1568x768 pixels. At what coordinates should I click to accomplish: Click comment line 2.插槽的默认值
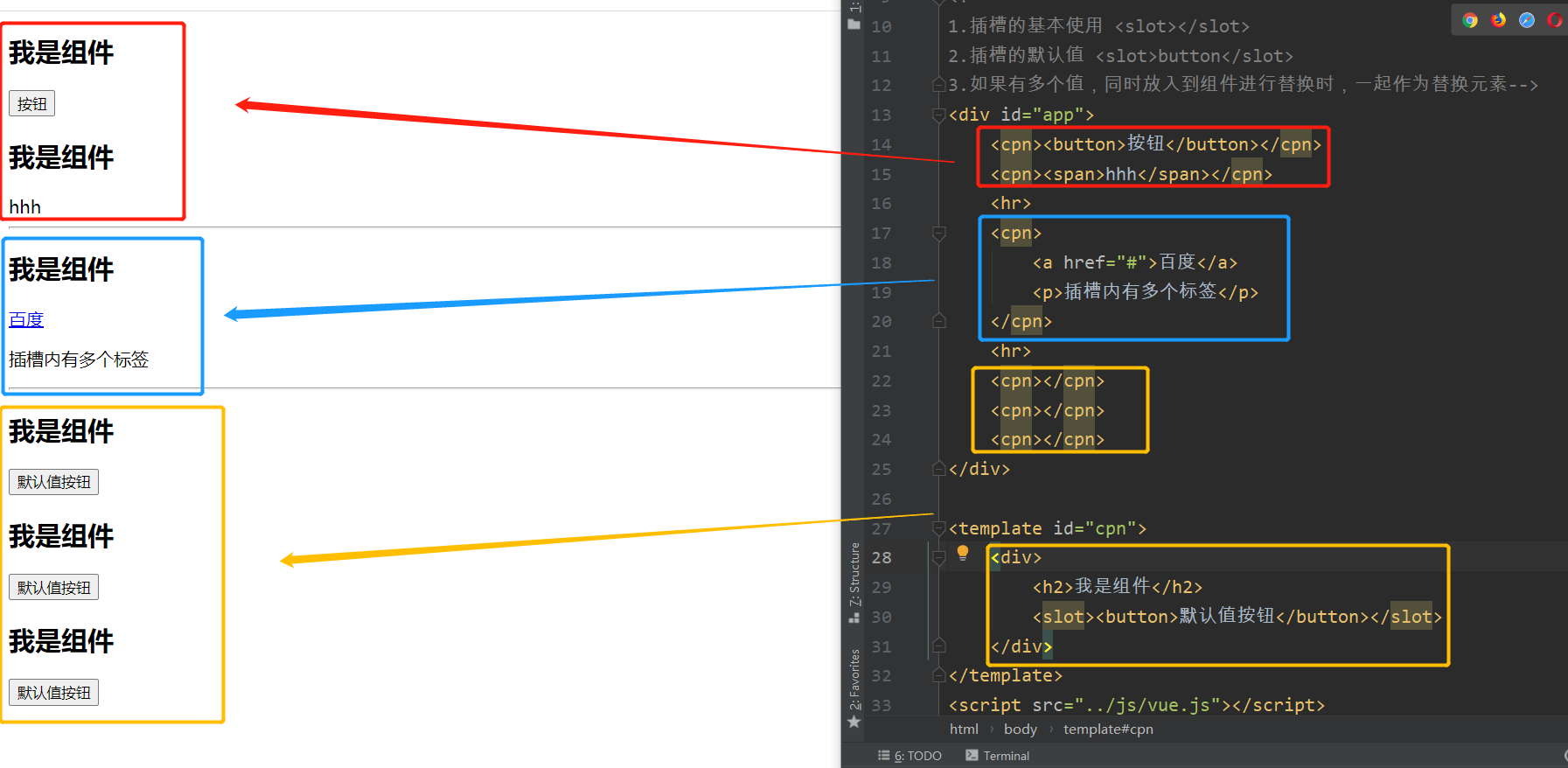(x=1121, y=56)
